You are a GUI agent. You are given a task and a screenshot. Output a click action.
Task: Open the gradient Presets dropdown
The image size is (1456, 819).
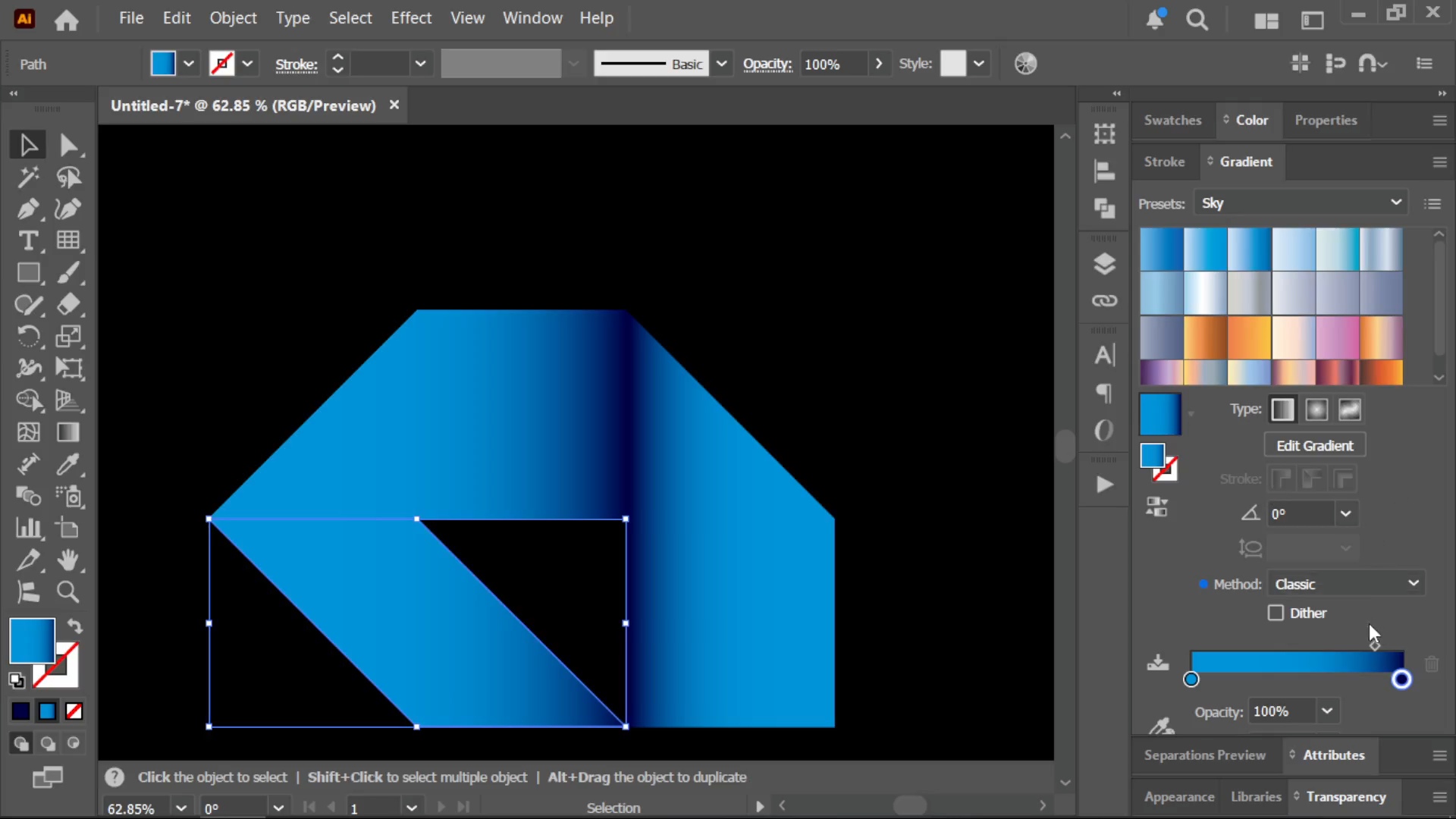point(1301,203)
